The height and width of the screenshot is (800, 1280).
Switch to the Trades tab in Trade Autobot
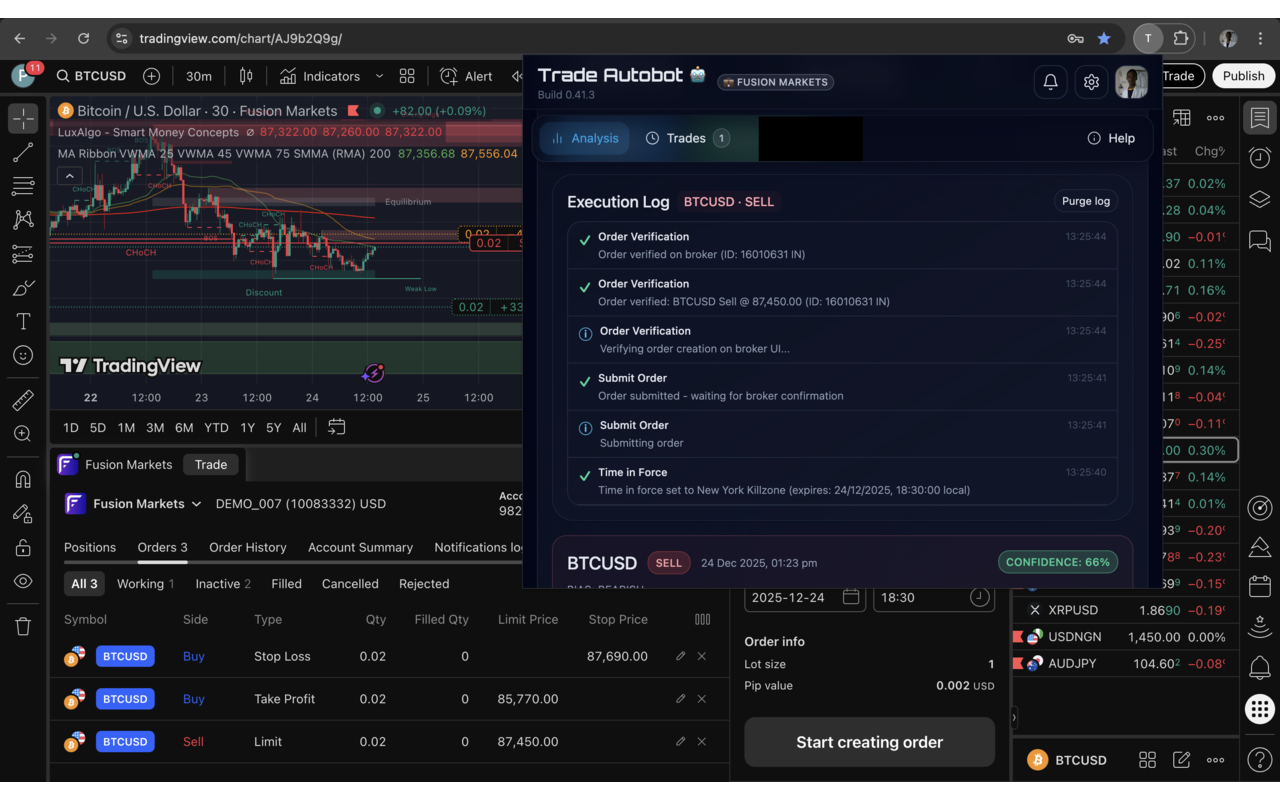[x=686, y=138]
